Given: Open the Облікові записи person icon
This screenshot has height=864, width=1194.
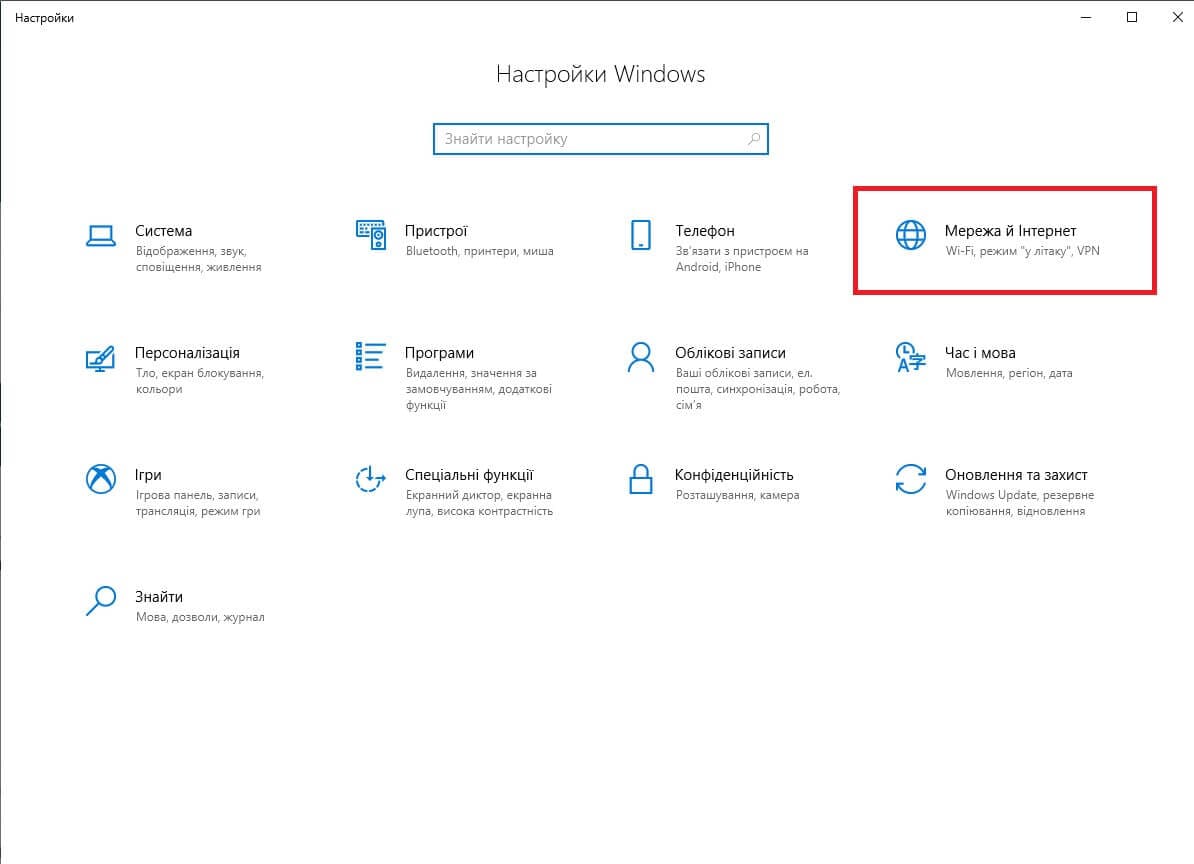Looking at the screenshot, I should tap(640, 357).
